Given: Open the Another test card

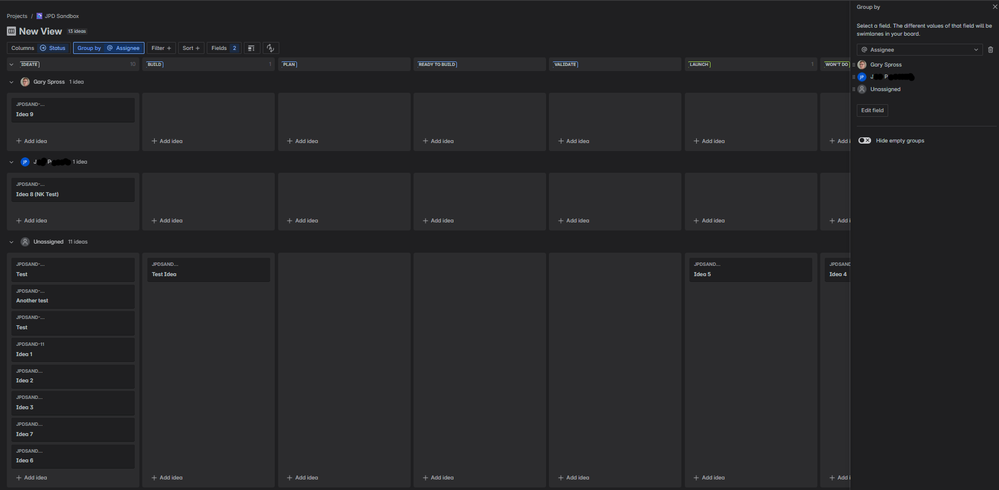Looking at the screenshot, I should 73,296.
